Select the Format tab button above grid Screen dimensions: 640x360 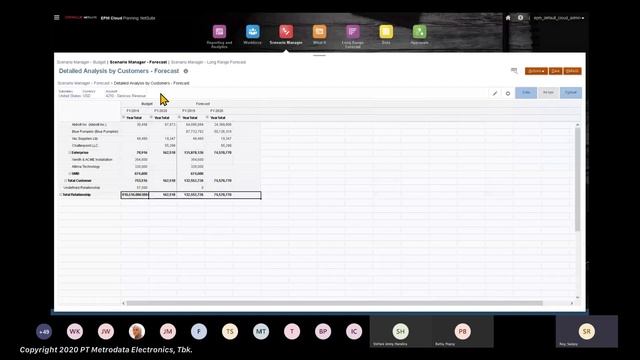pos(571,93)
